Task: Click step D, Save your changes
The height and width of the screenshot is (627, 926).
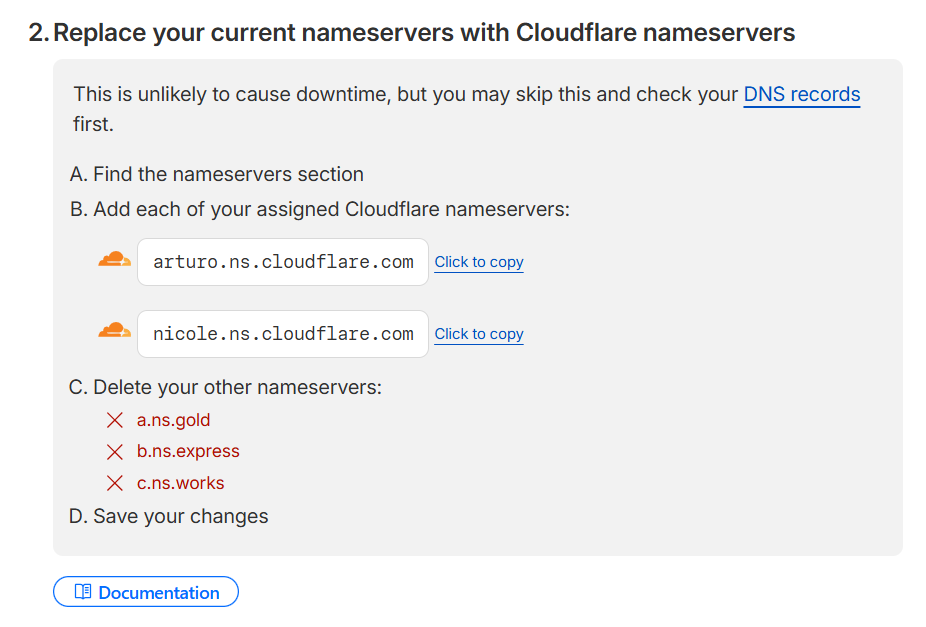Action: point(170,516)
